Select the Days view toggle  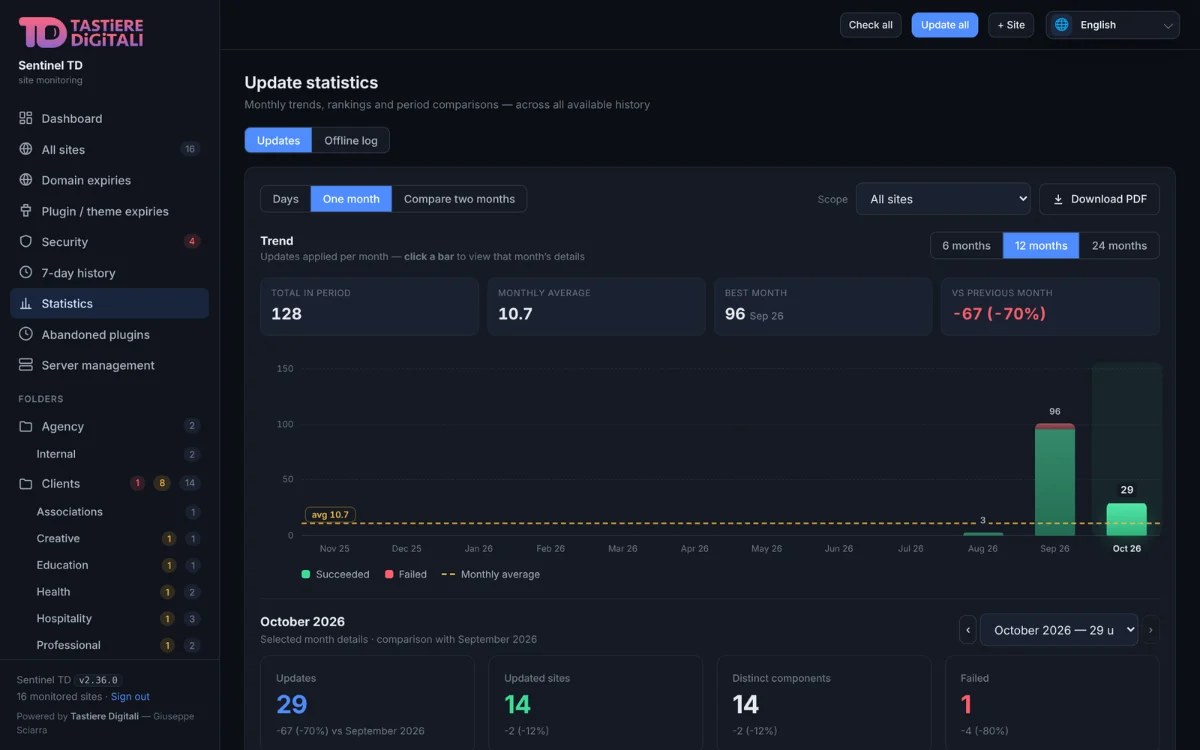pyautogui.click(x=286, y=199)
